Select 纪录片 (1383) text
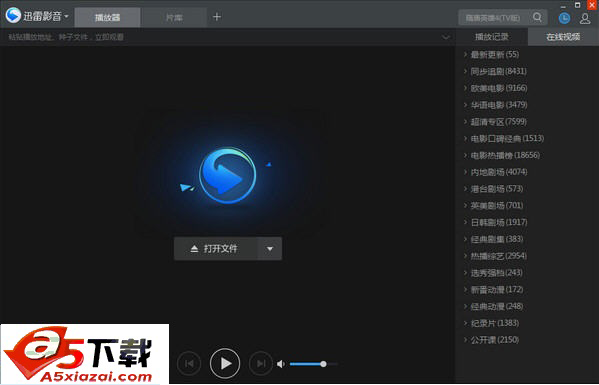The image size is (599, 385). [x=495, y=323]
